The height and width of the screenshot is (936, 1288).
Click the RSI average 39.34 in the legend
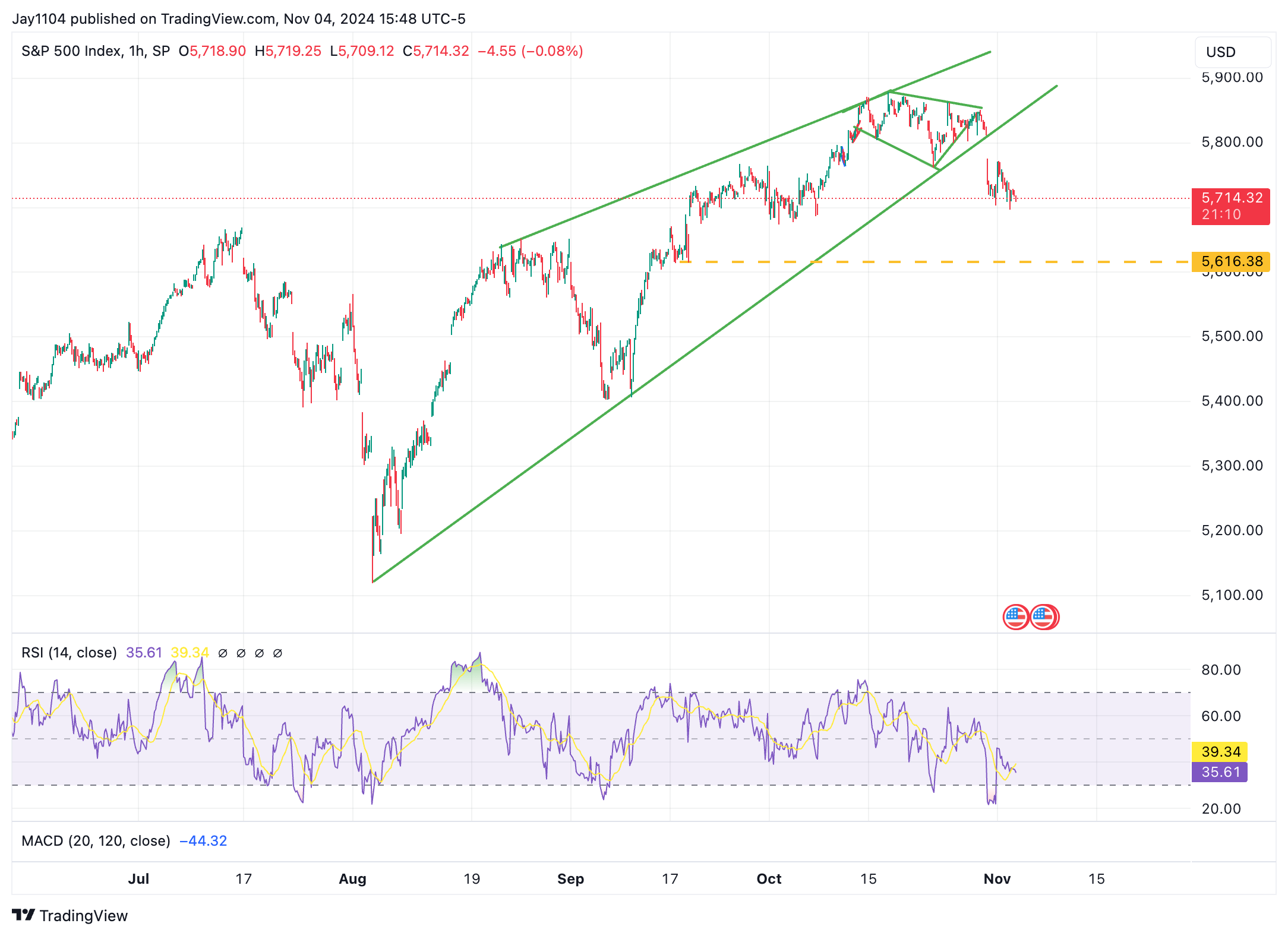(x=190, y=653)
